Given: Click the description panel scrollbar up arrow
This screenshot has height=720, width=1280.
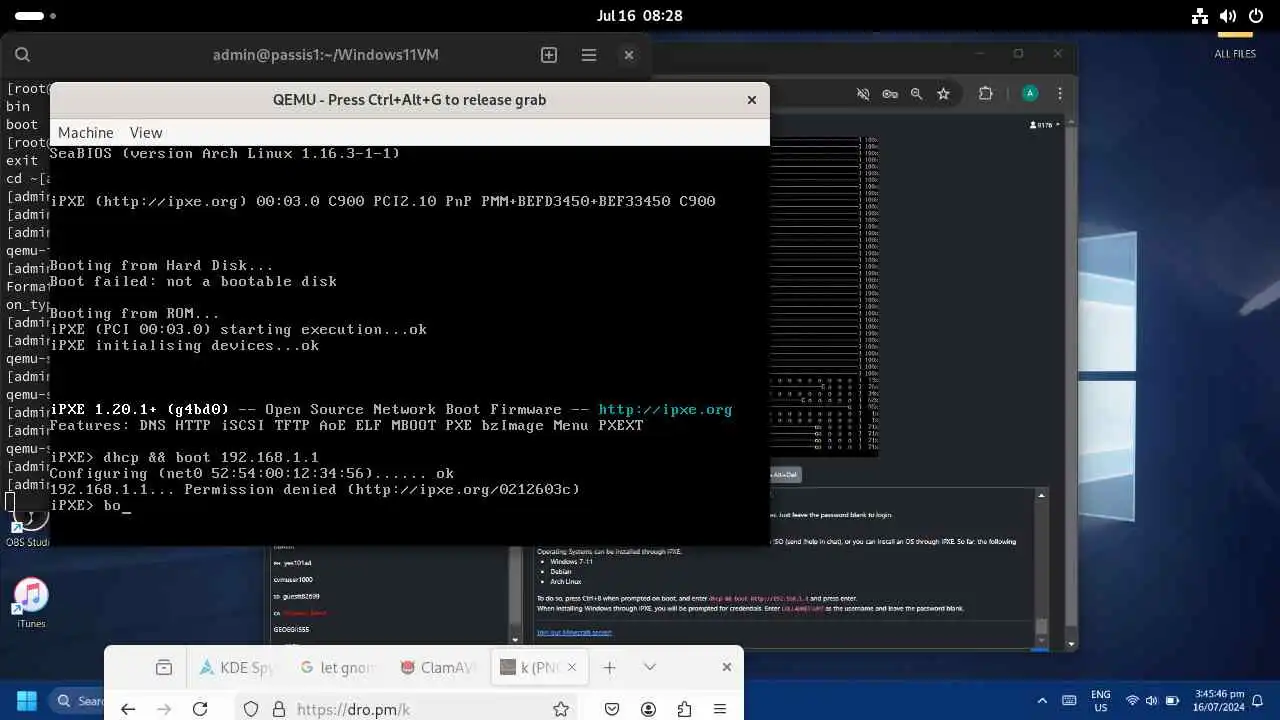Looking at the screenshot, I should pyautogui.click(x=1041, y=495).
